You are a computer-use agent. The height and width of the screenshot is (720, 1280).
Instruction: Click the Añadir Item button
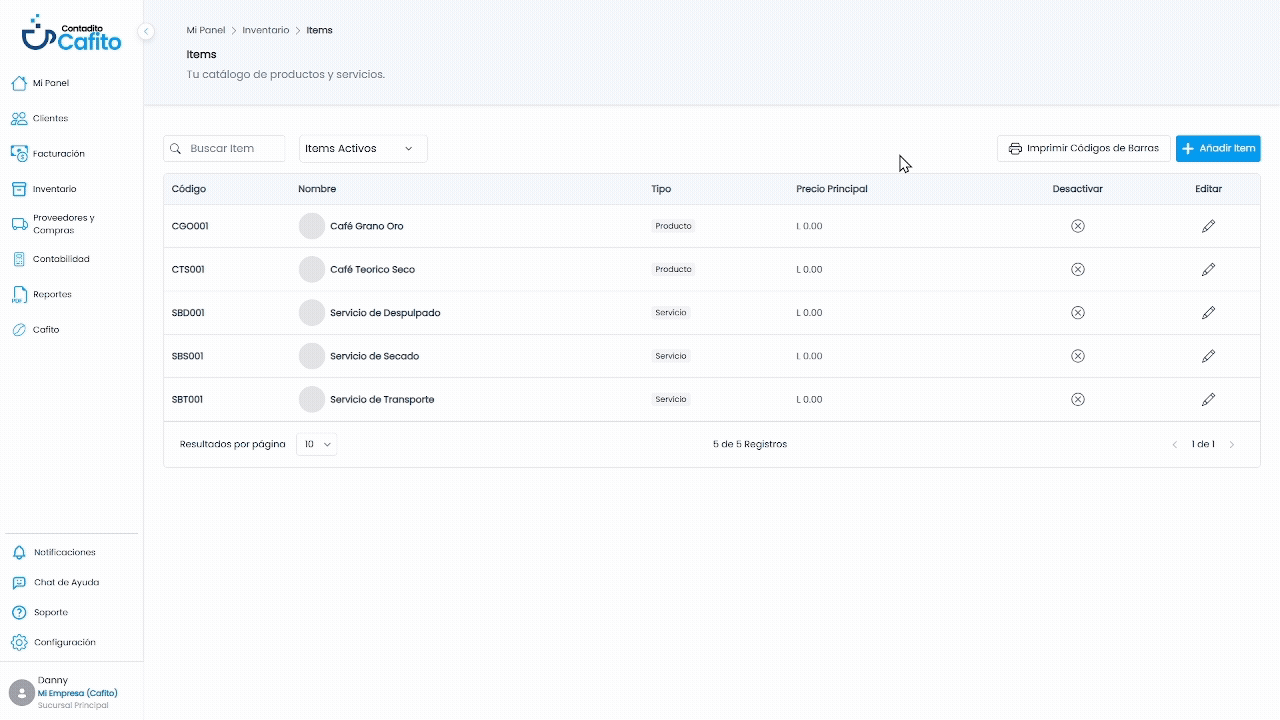pos(1218,148)
